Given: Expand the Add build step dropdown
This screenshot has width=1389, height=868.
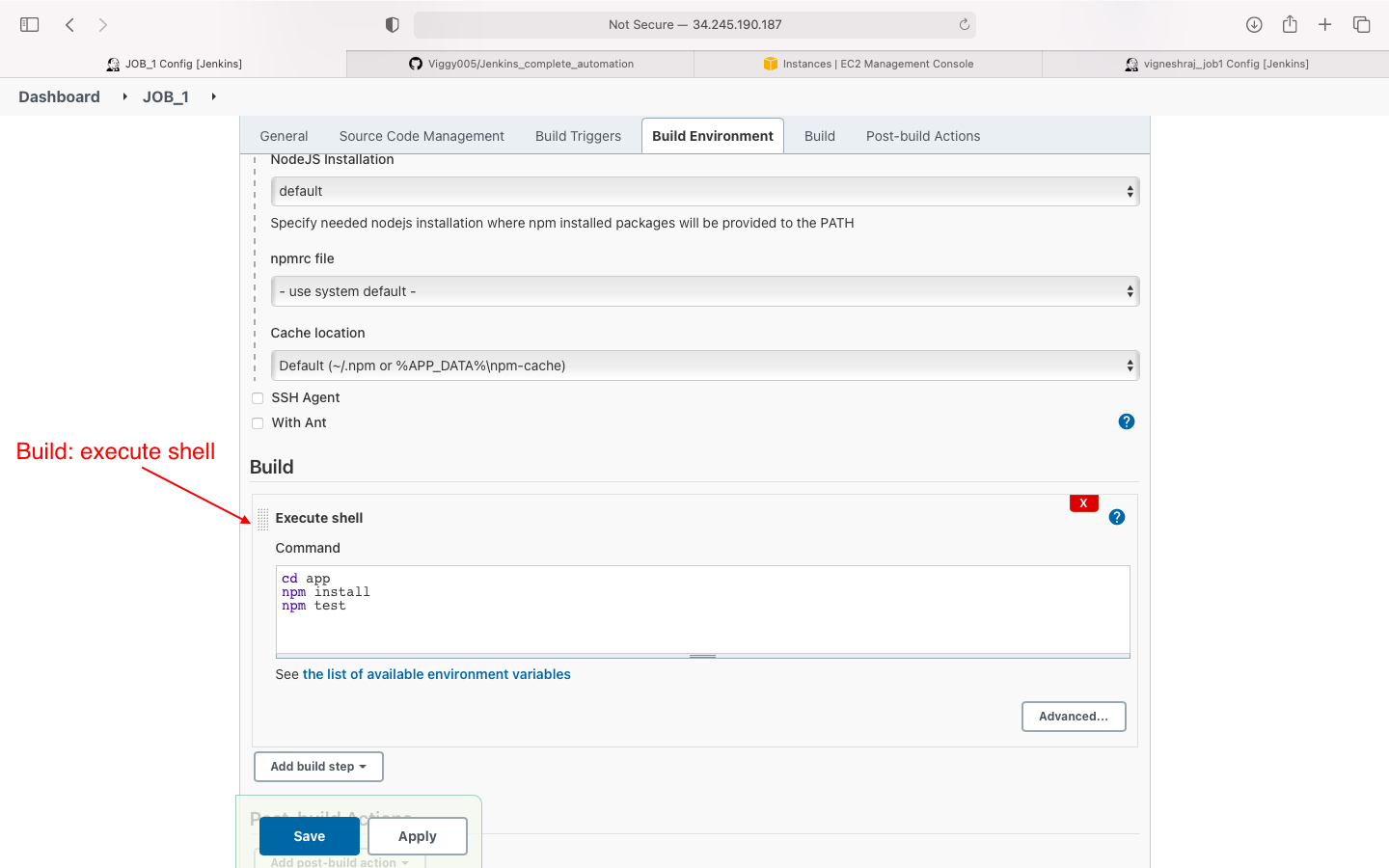Looking at the screenshot, I should point(318,767).
